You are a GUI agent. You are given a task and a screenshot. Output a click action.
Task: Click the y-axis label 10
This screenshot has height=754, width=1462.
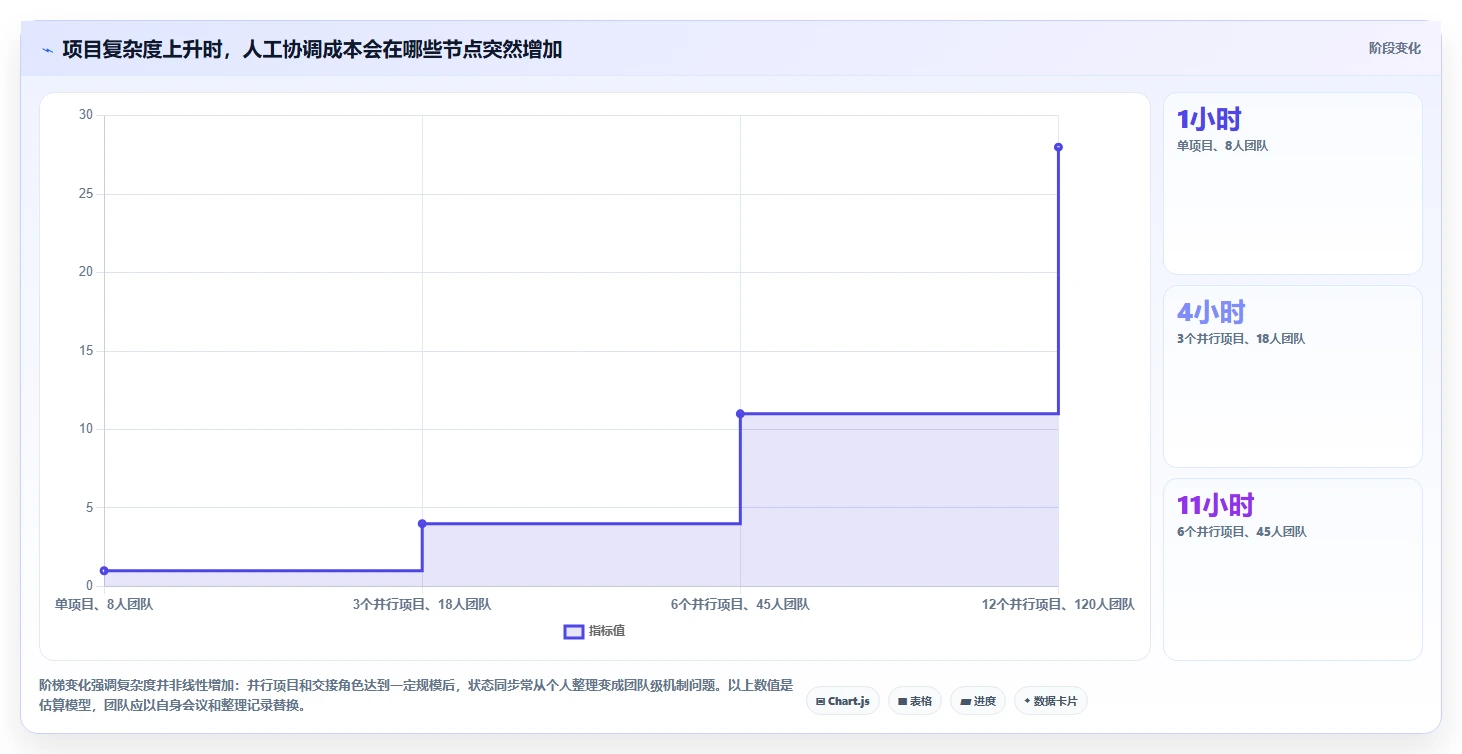86,429
